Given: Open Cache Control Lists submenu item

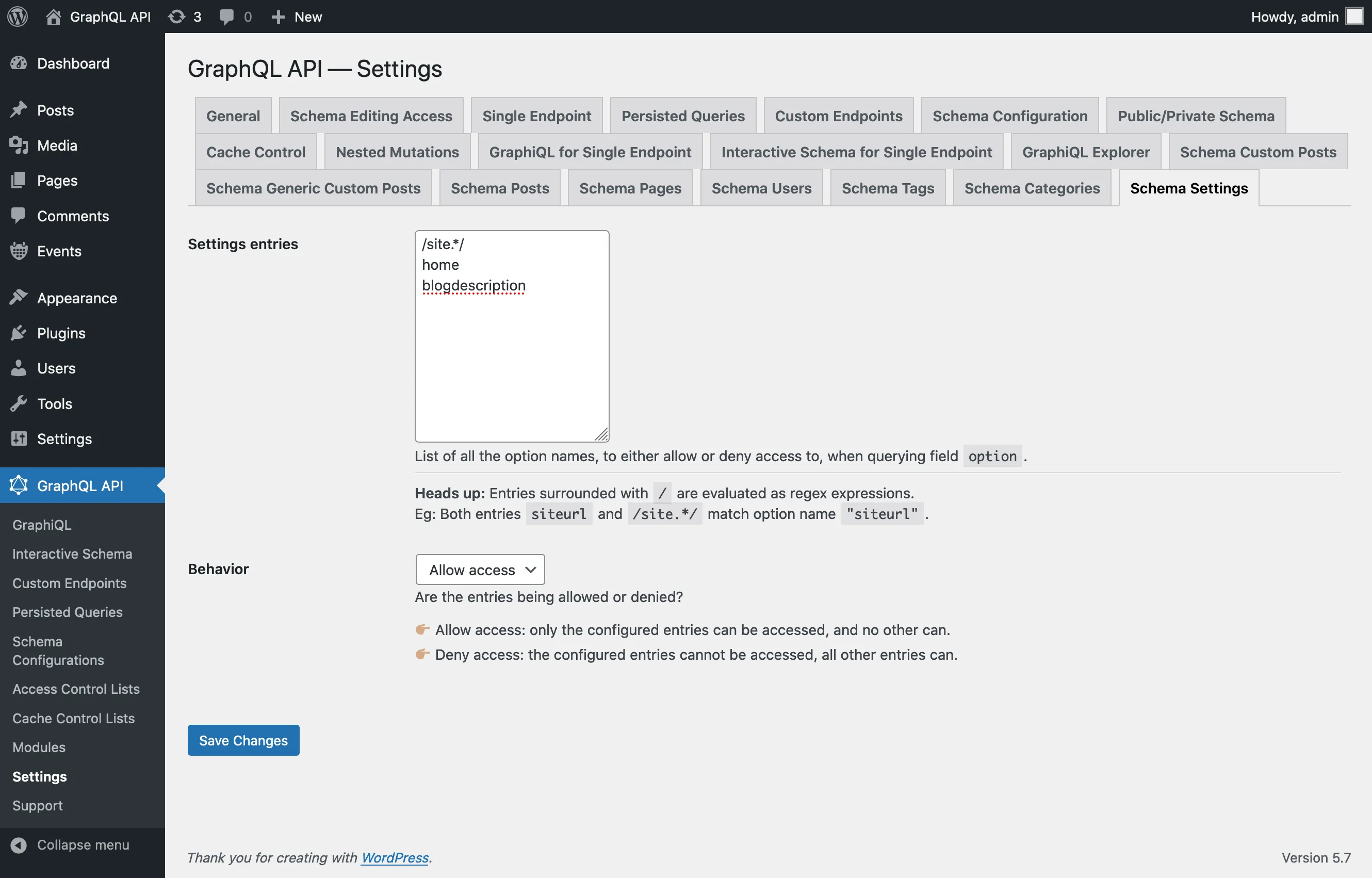Looking at the screenshot, I should click(x=74, y=719).
